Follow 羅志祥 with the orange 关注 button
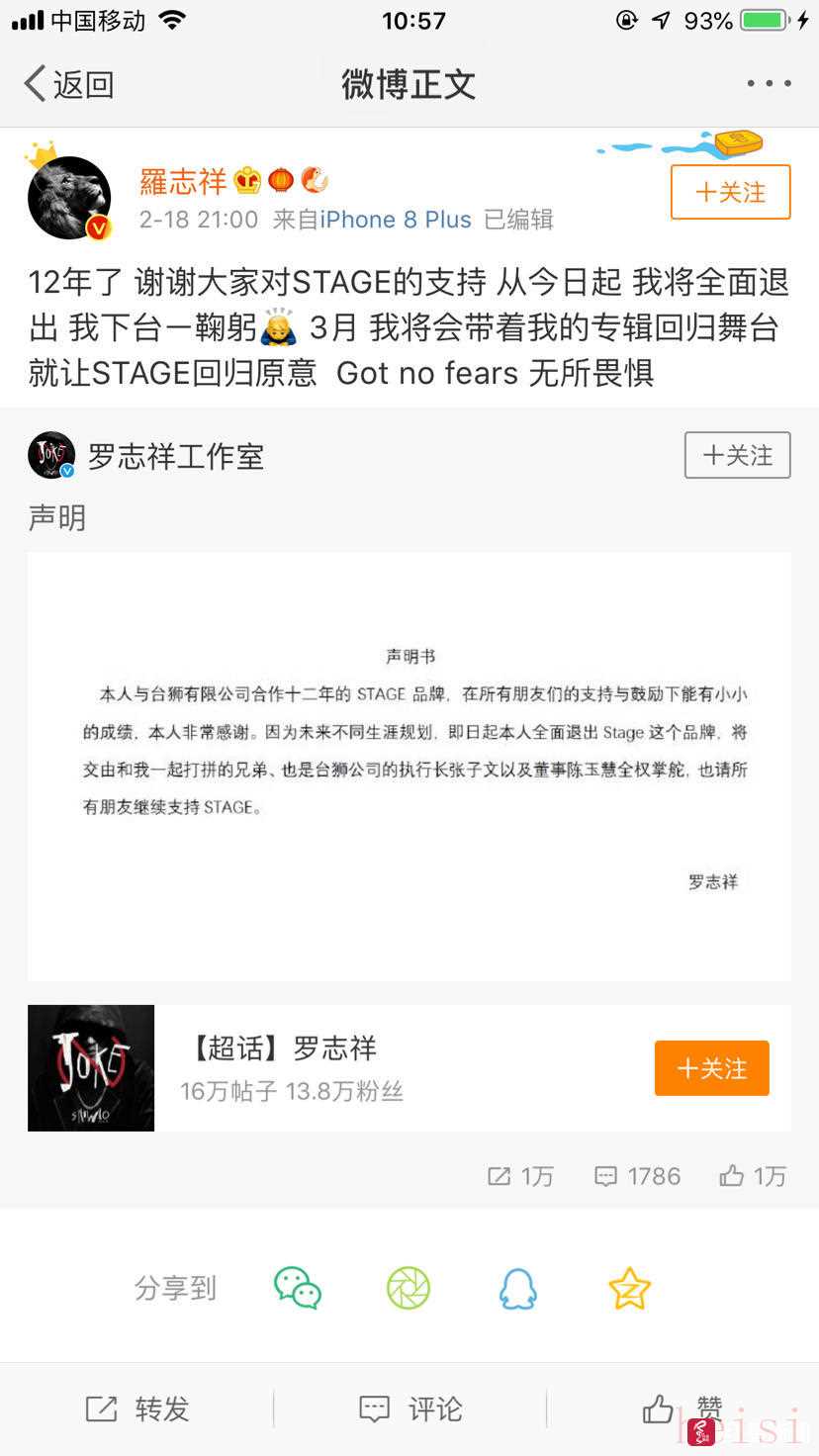Viewport: 819px width, 1456px height. [x=731, y=192]
